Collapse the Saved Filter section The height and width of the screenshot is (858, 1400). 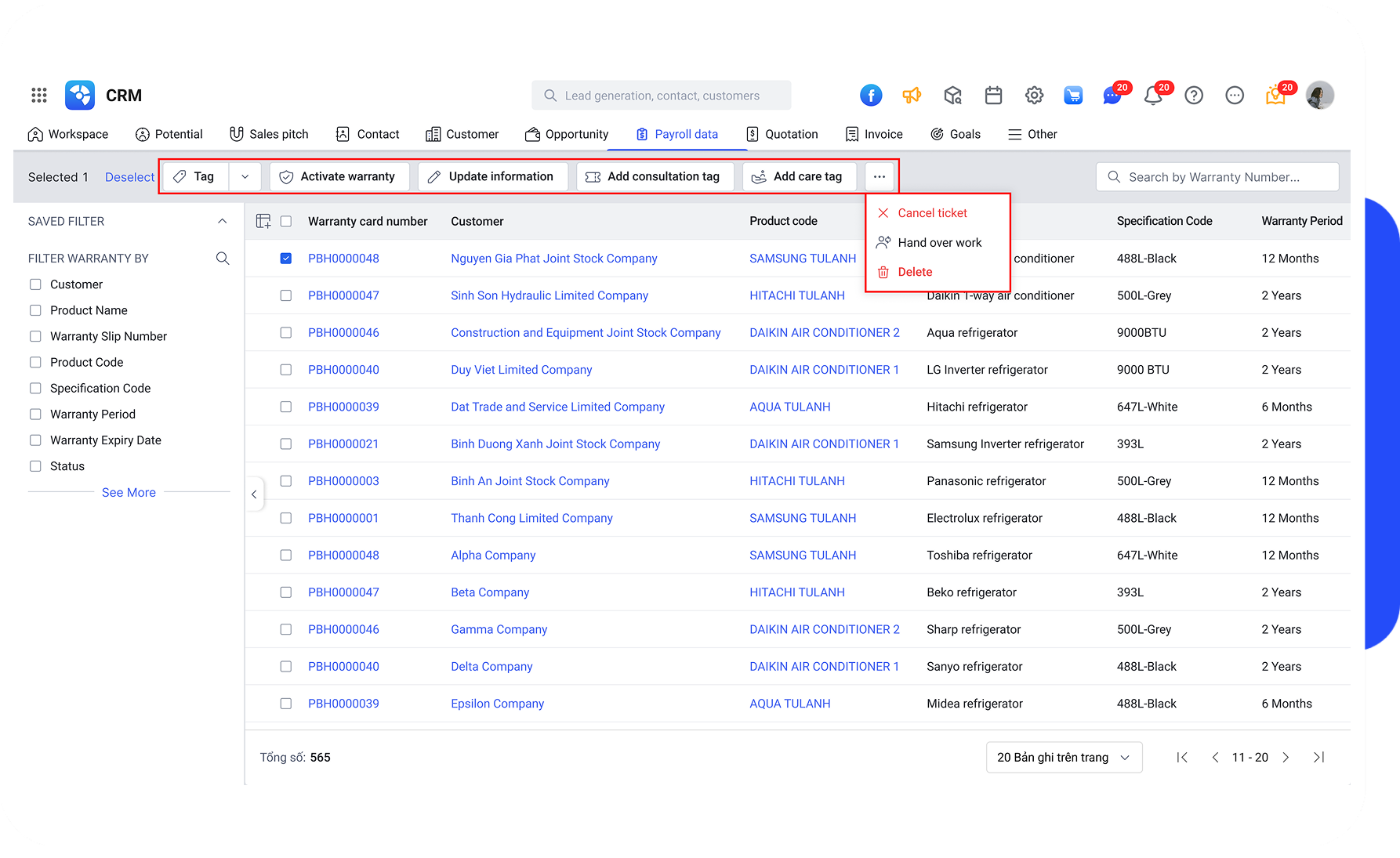pyautogui.click(x=223, y=221)
